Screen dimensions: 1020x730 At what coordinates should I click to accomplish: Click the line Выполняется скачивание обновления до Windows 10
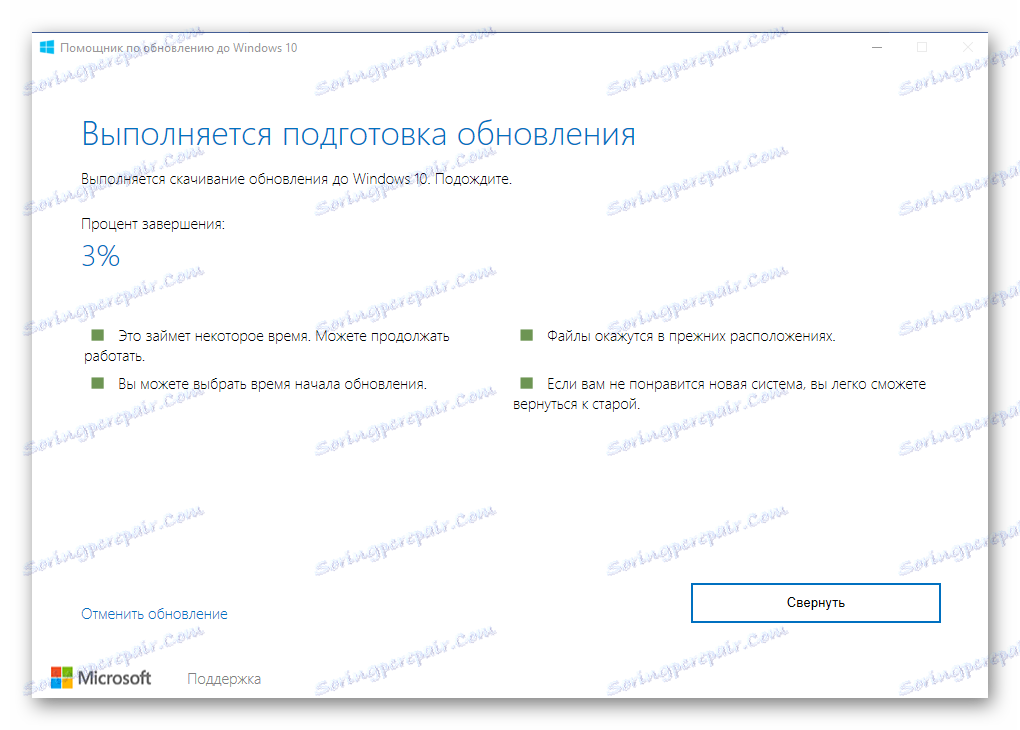tap(256, 179)
